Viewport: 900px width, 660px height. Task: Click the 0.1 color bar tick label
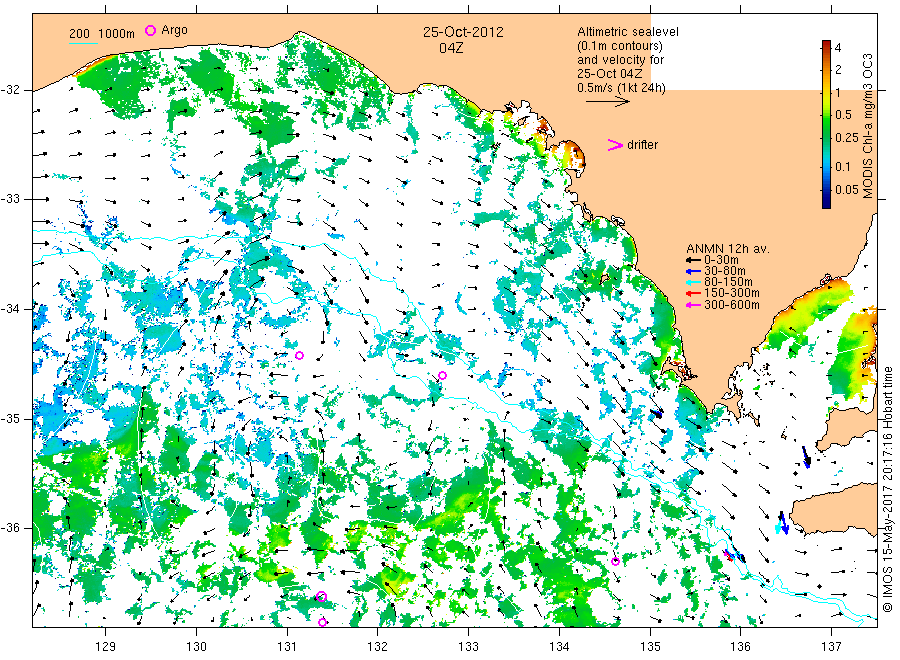[843, 166]
